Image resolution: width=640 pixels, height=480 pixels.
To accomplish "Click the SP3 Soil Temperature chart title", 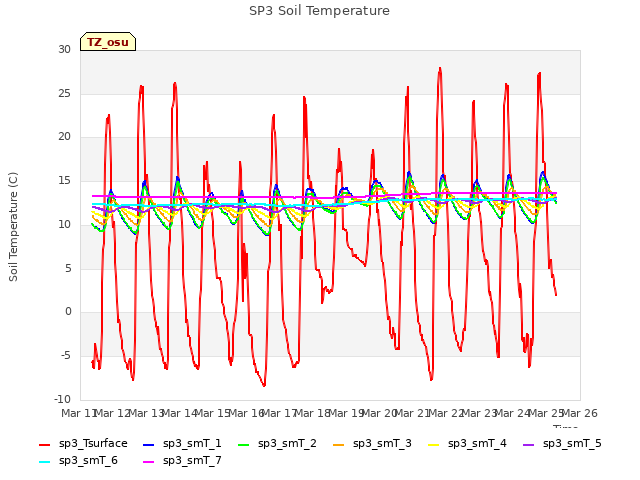I will (x=319, y=11).
